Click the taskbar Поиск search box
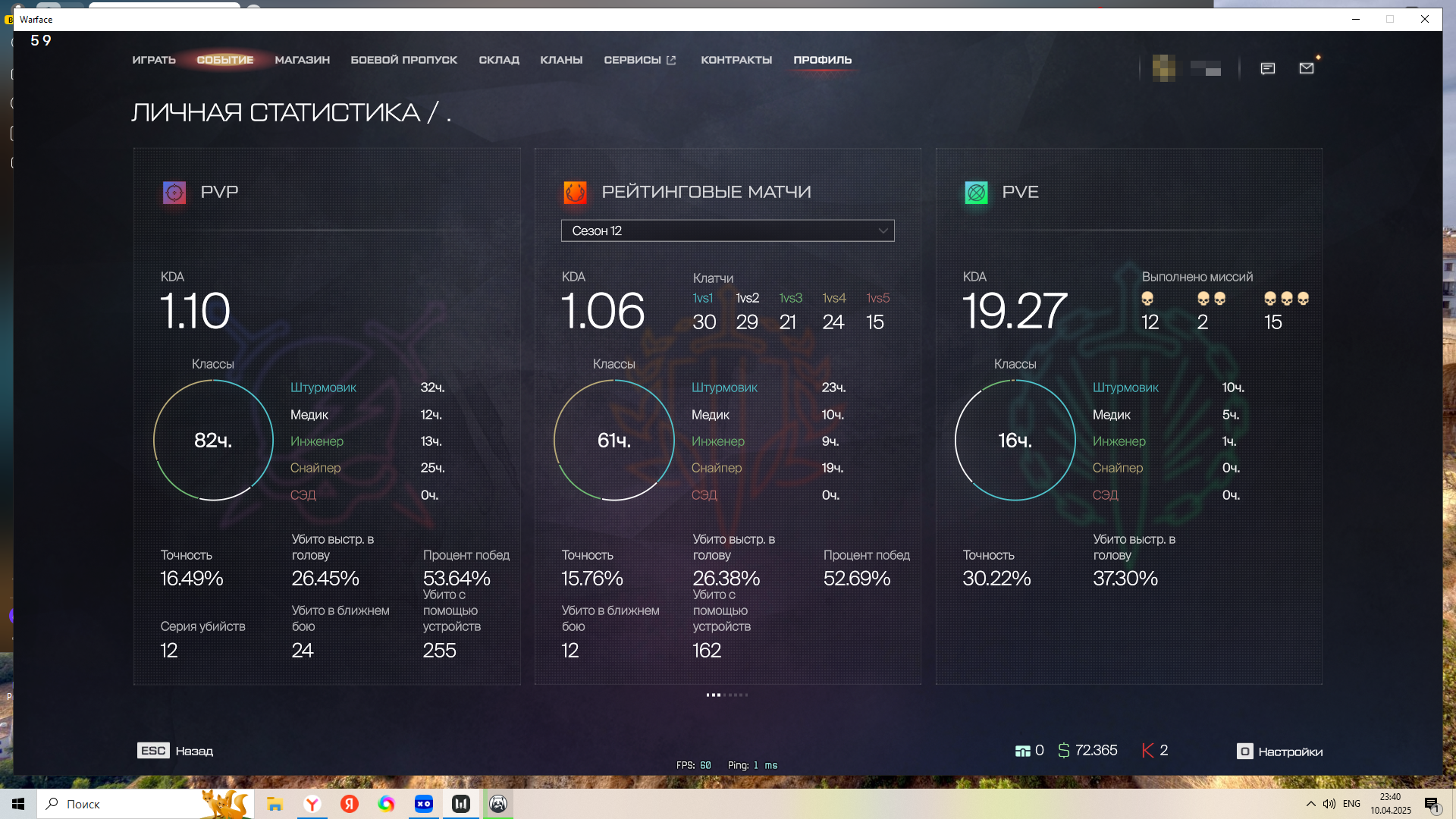 pyautogui.click(x=144, y=804)
